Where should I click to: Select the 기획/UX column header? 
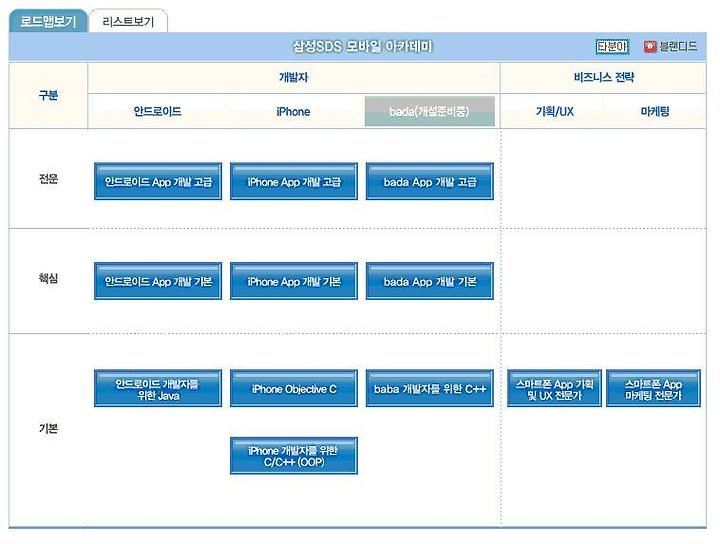tap(555, 111)
